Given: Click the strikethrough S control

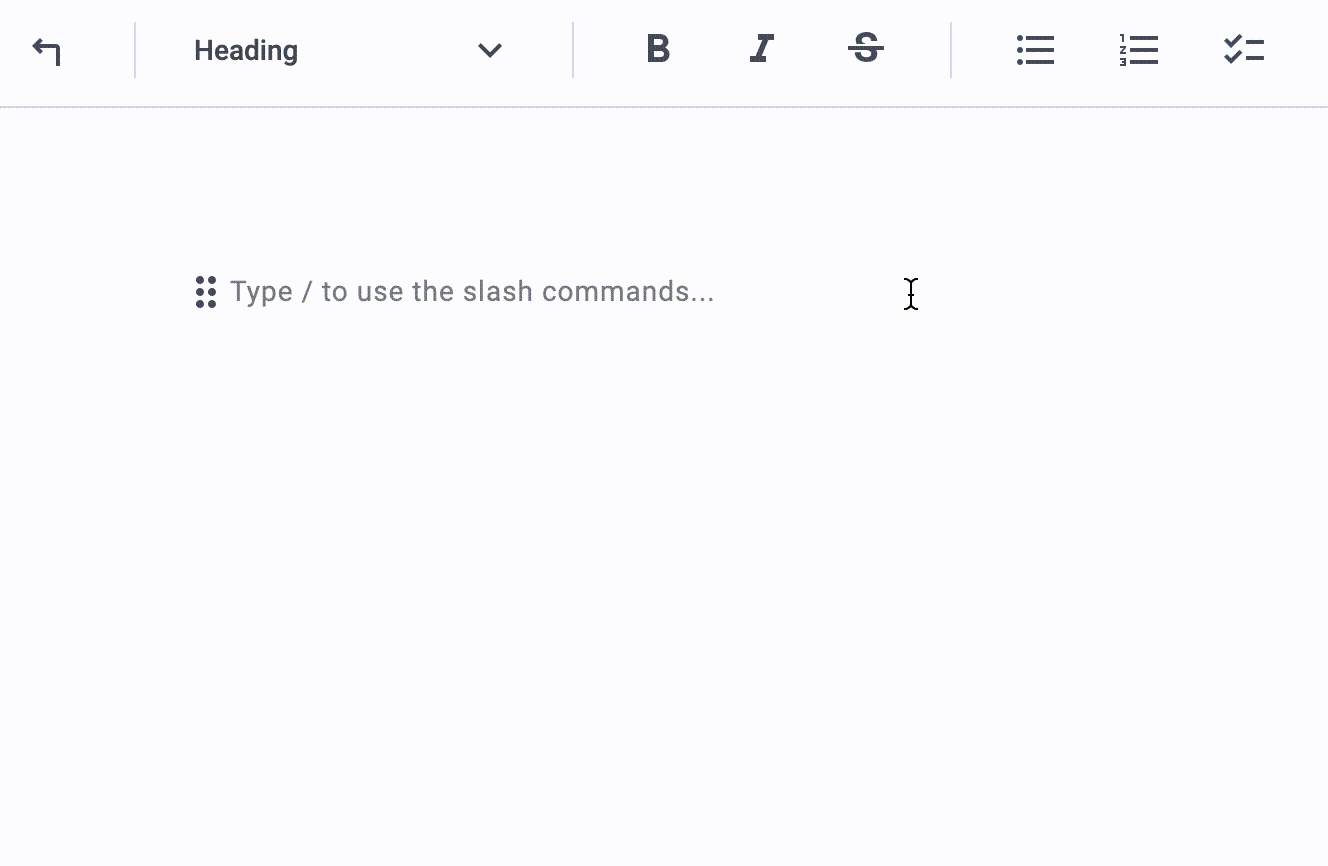Looking at the screenshot, I should pyautogui.click(x=865, y=50).
